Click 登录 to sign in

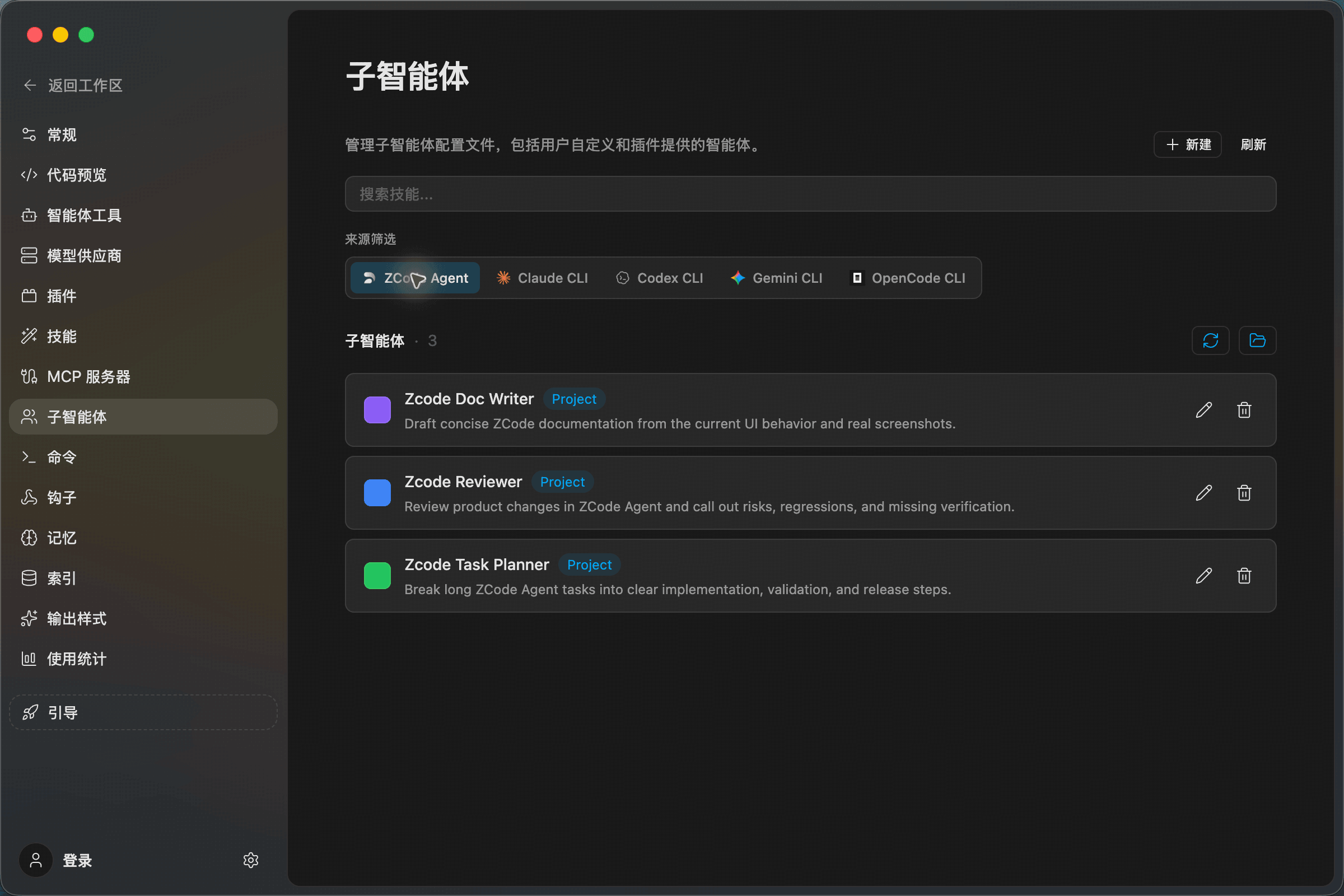coord(77,861)
